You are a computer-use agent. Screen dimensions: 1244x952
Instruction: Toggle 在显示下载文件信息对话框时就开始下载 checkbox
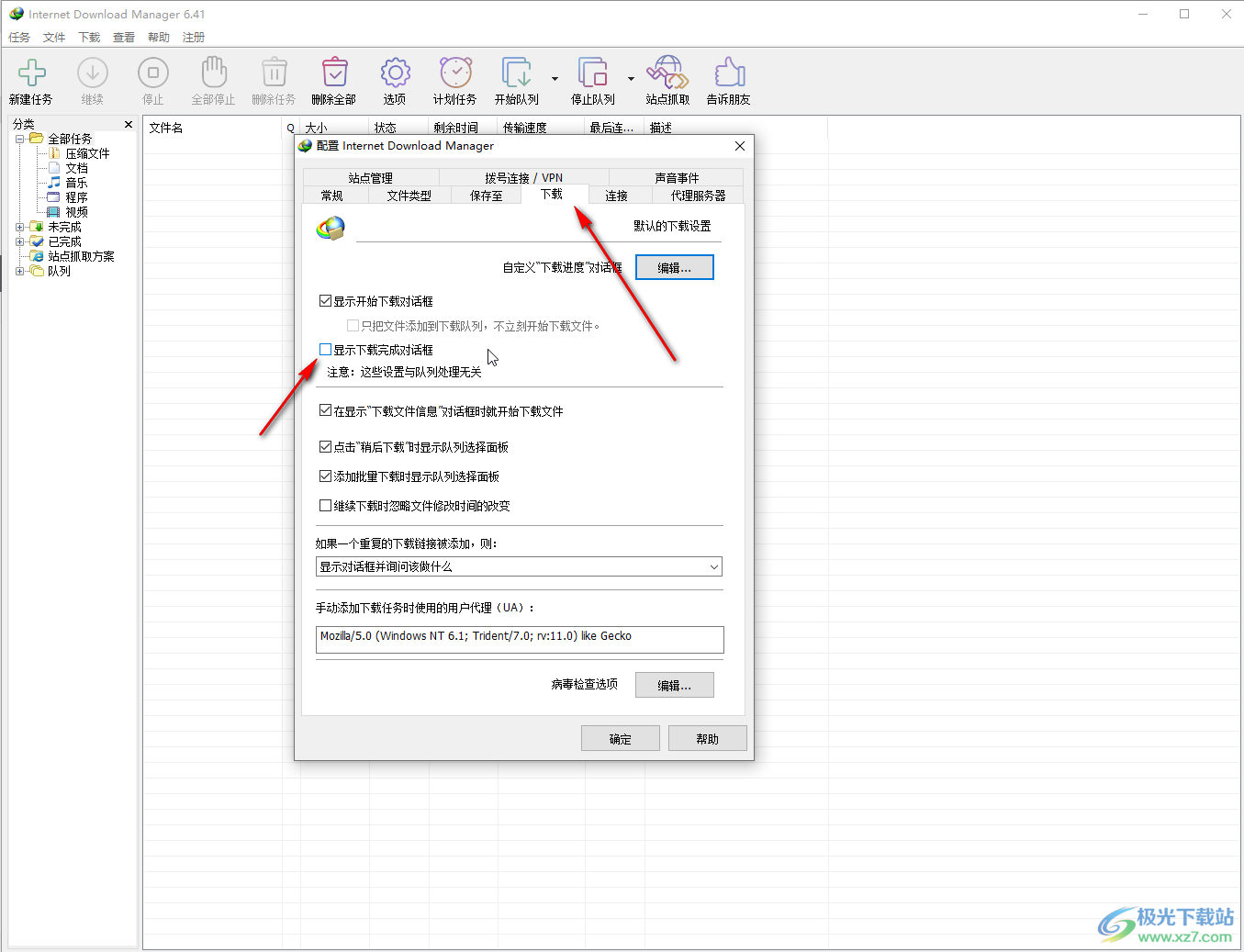pyautogui.click(x=325, y=410)
